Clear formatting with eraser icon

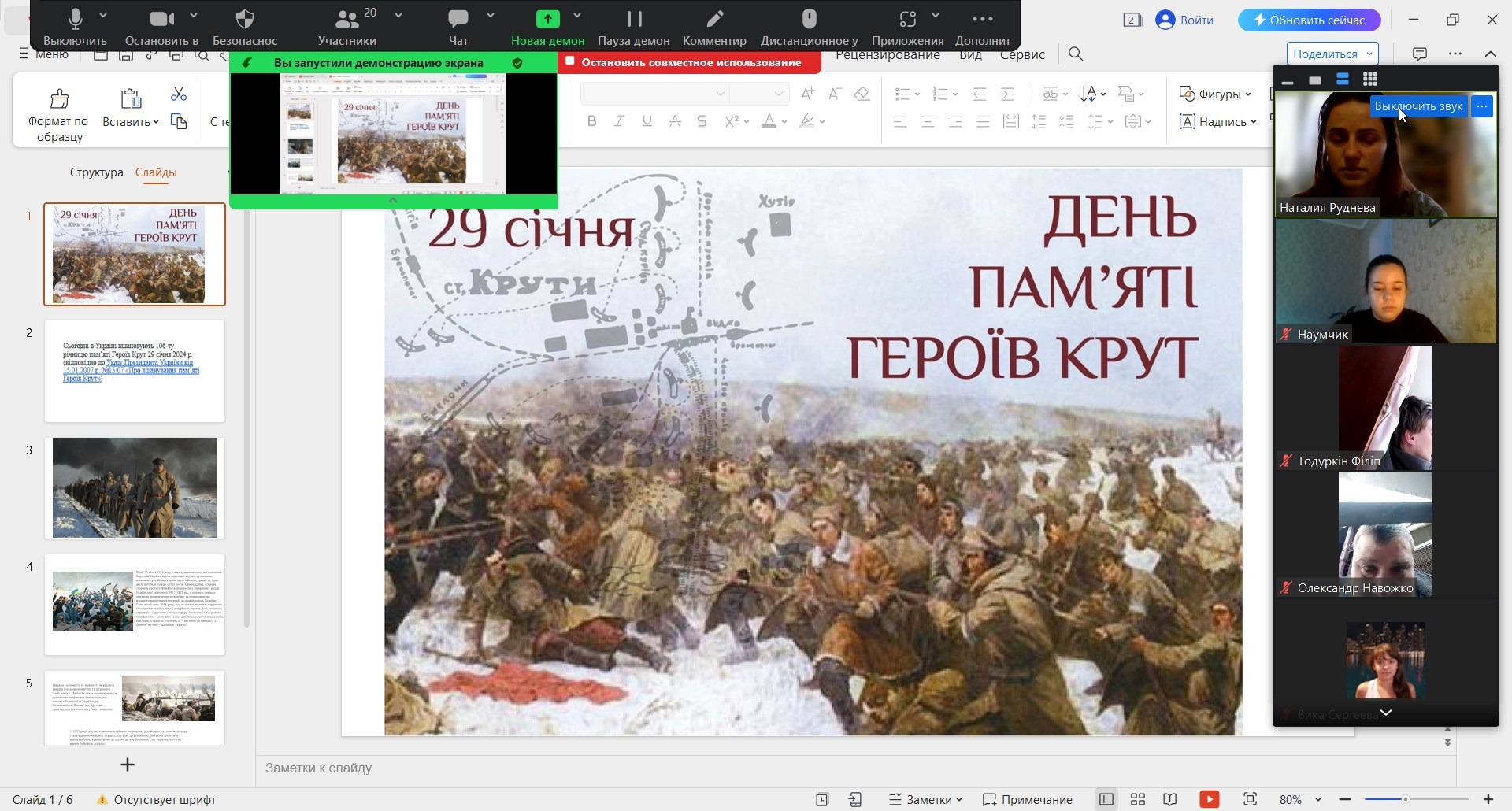pyautogui.click(x=862, y=94)
